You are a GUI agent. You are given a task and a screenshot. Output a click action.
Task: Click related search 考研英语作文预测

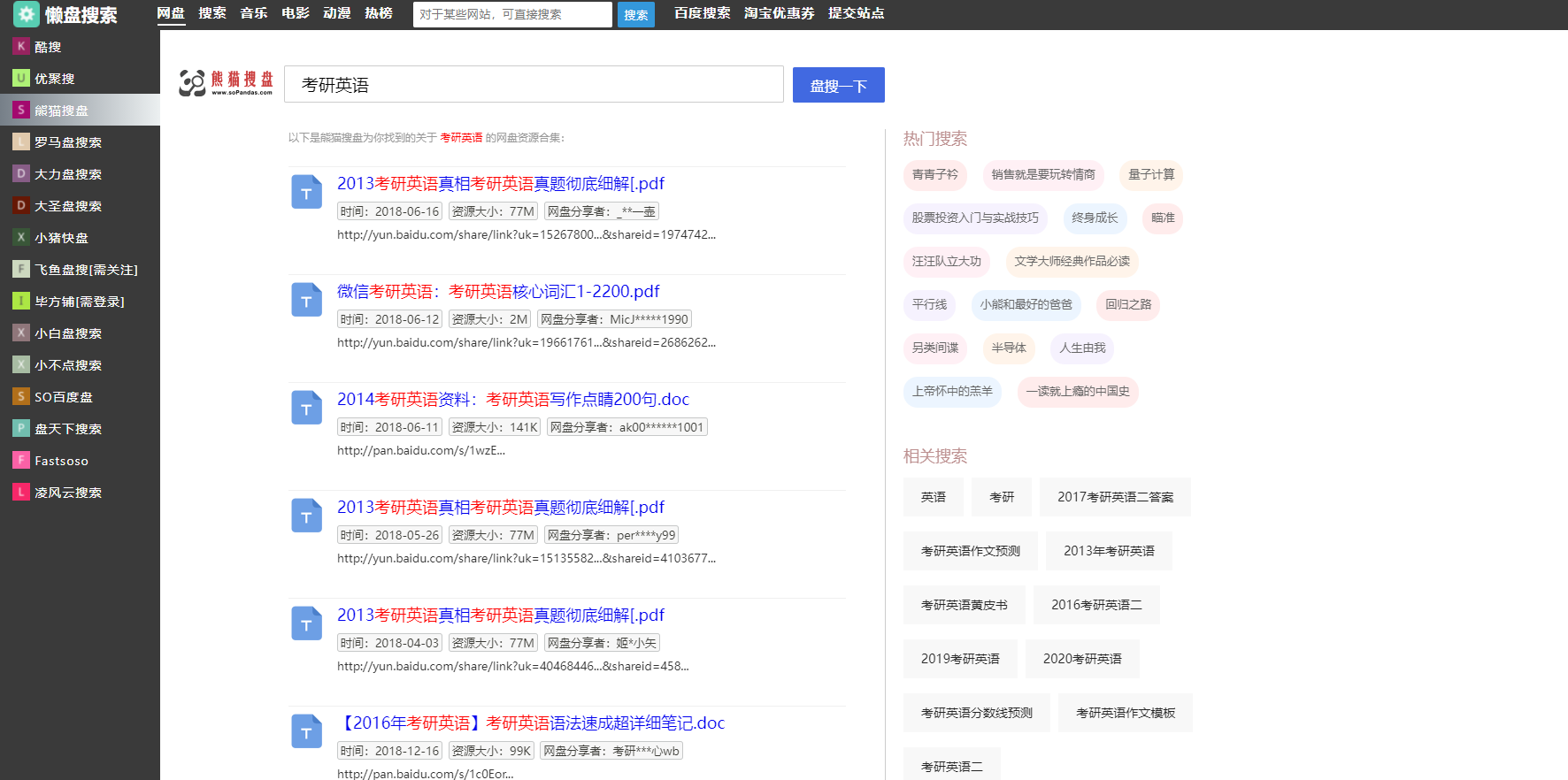pyautogui.click(x=971, y=551)
